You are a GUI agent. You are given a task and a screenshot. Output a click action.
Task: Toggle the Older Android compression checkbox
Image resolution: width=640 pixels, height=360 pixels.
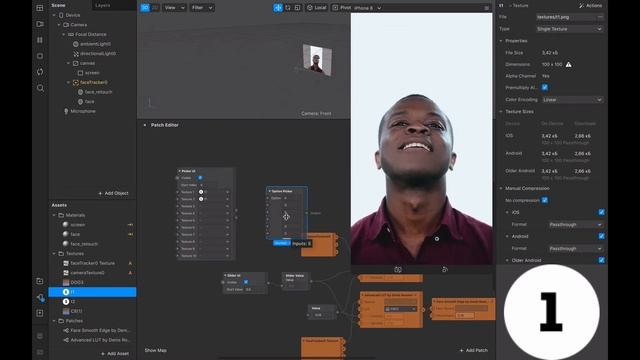[601, 260]
